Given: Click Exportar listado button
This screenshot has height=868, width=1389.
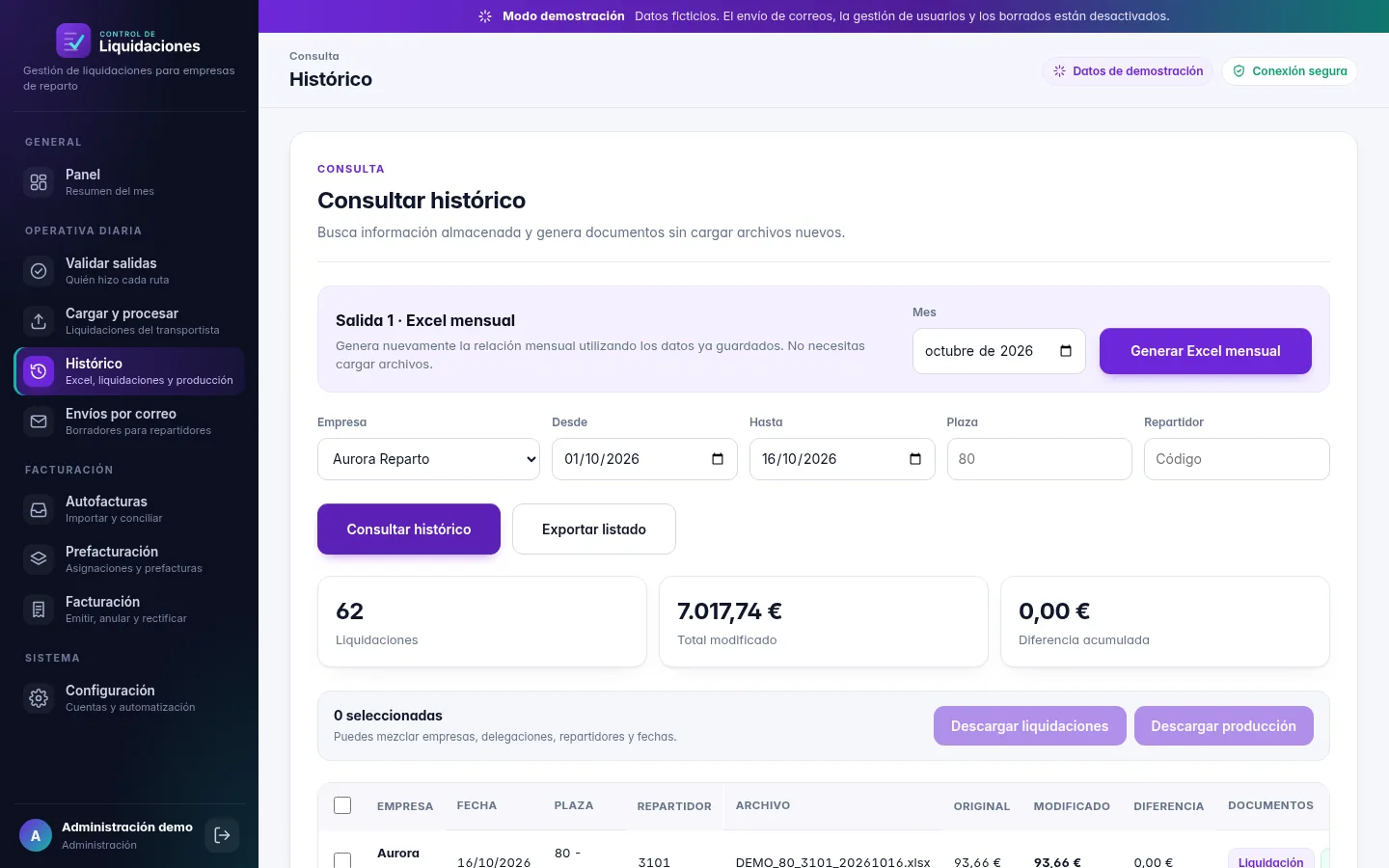Looking at the screenshot, I should (594, 529).
